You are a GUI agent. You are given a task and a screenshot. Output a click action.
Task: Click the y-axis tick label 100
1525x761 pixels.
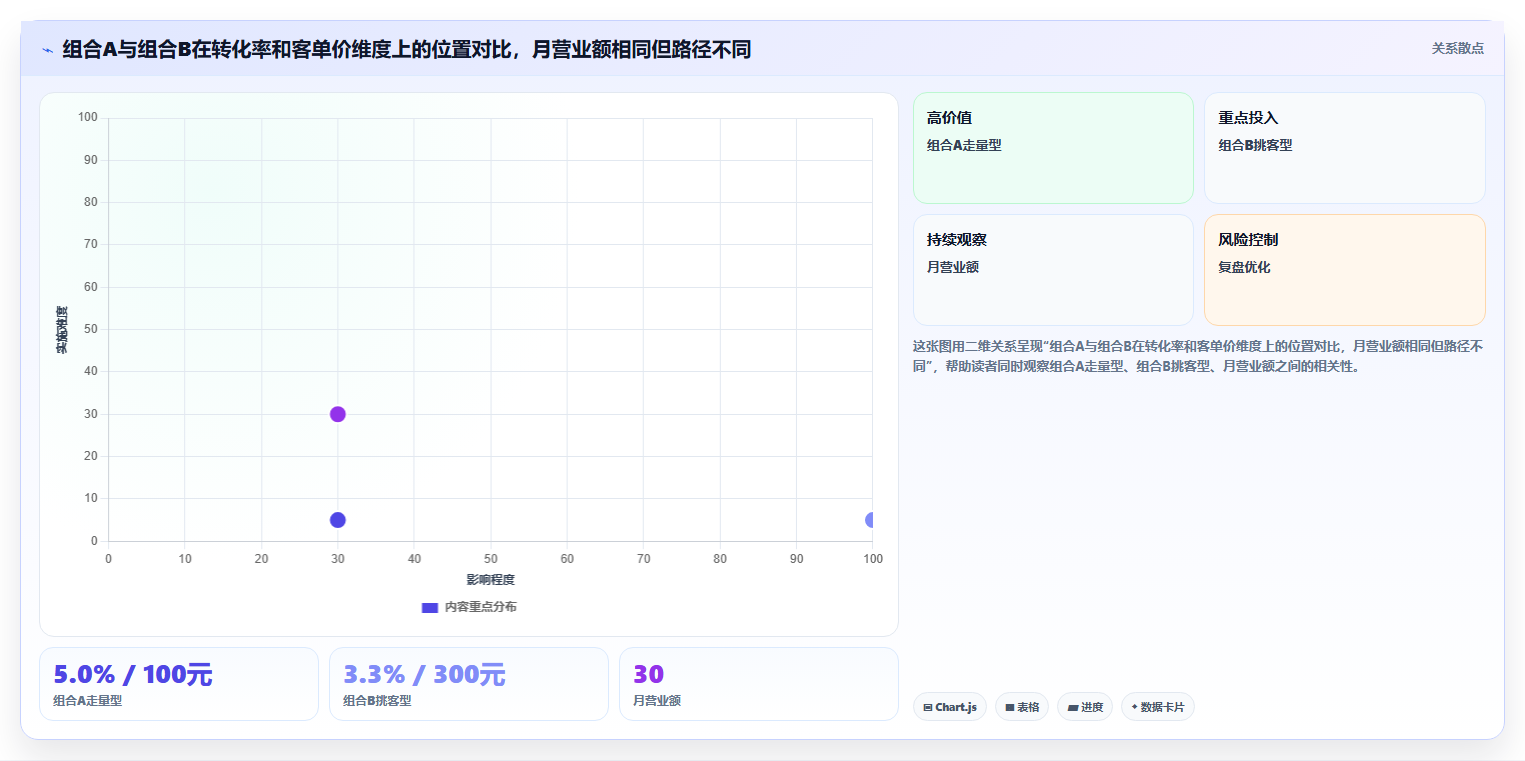[x=88, y=117]
